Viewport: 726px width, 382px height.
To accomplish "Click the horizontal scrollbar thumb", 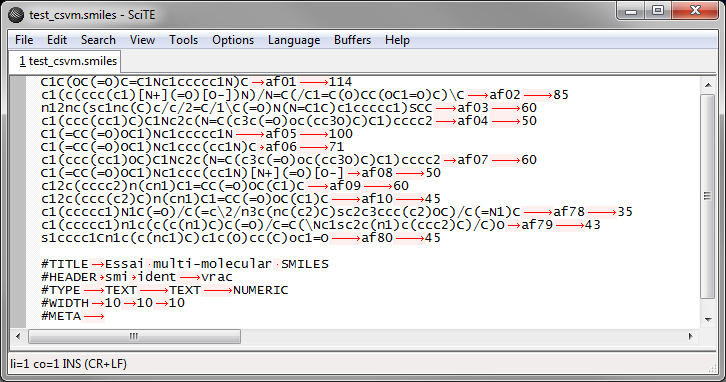I will point(134,337).
